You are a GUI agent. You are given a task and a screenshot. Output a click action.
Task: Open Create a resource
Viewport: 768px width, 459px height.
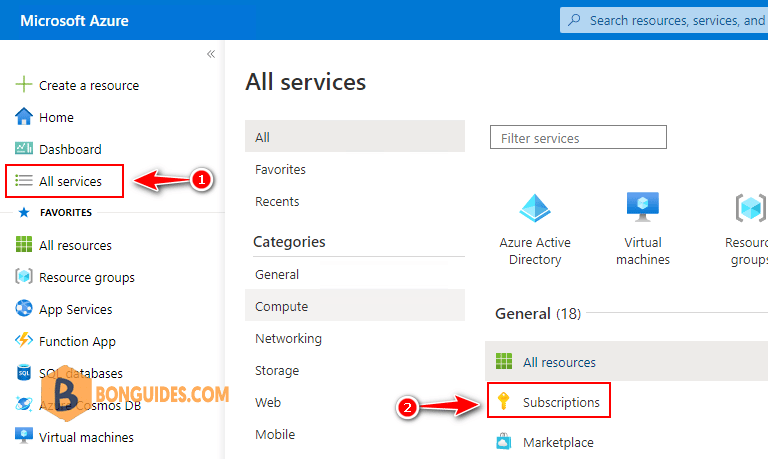(89, 85)
